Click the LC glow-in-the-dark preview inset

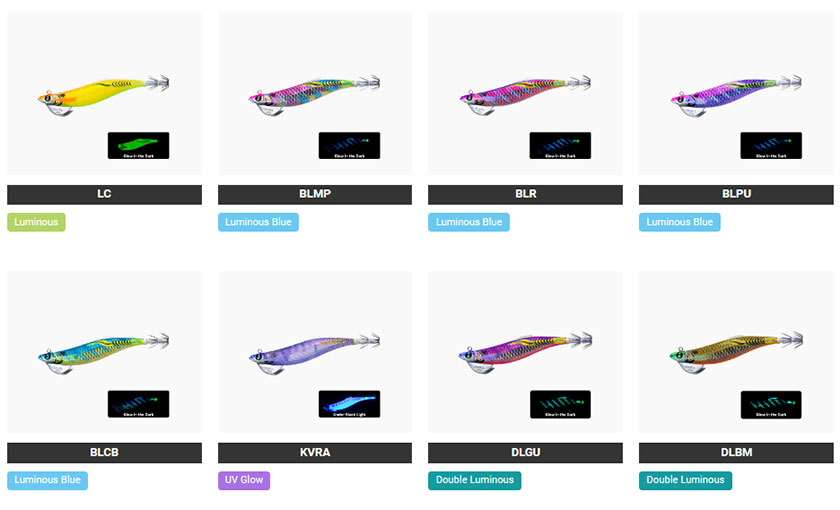[x=138, y=145]
